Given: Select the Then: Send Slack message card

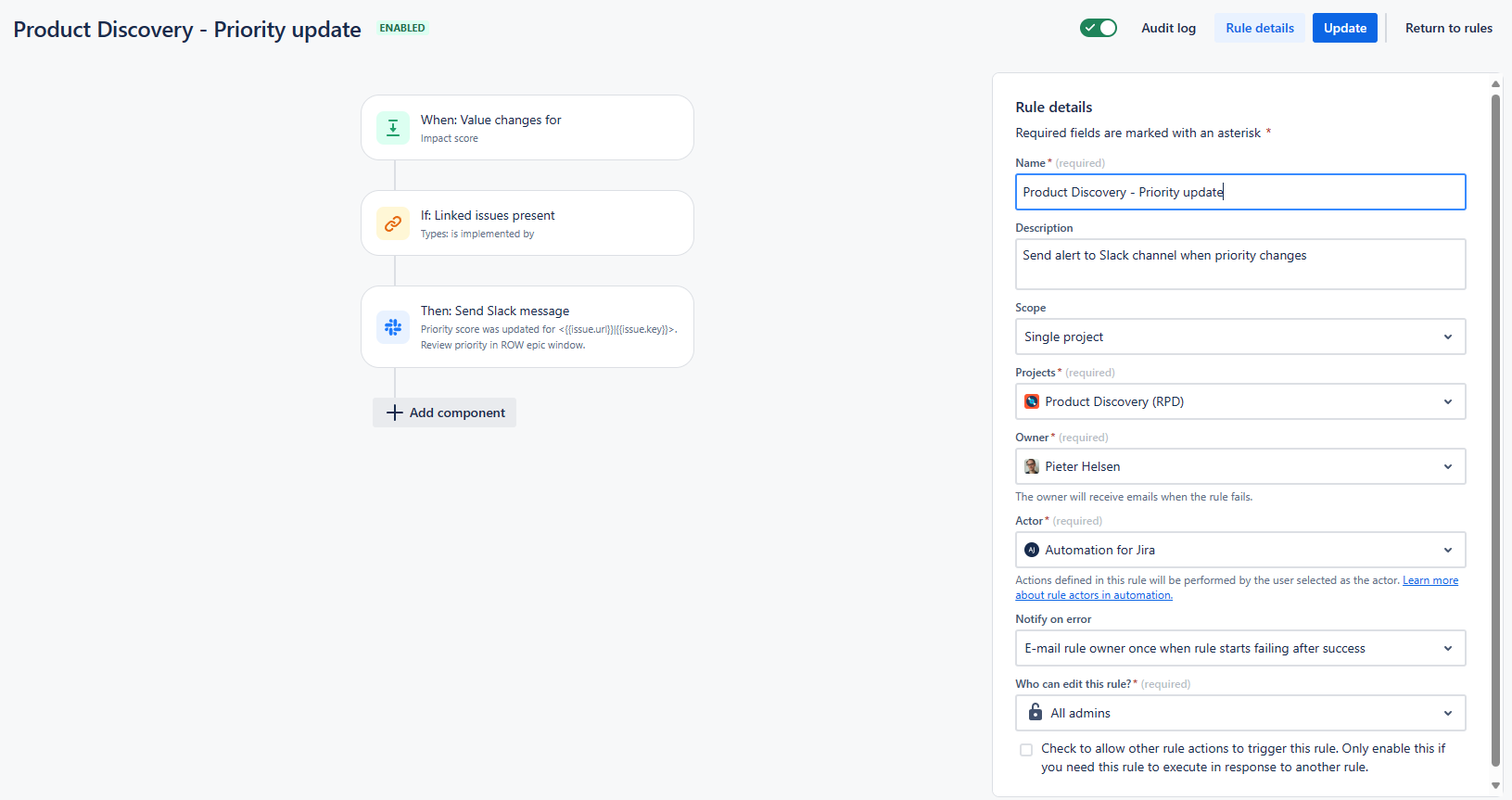Looking at the screenshot, I should [527, 327].
